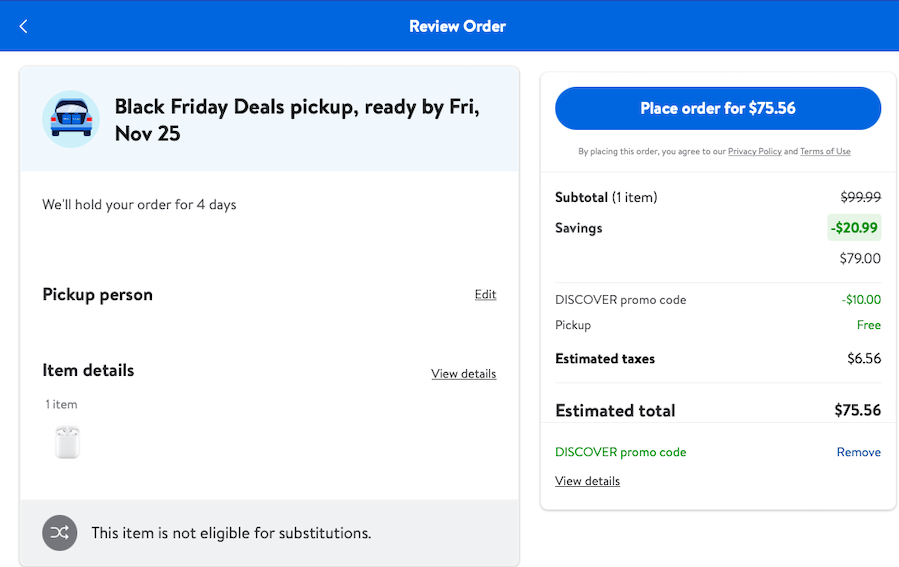Open the AirPods item thumbnail
The width and height of the screenshot is (899, 567).
tap(67, 441)
